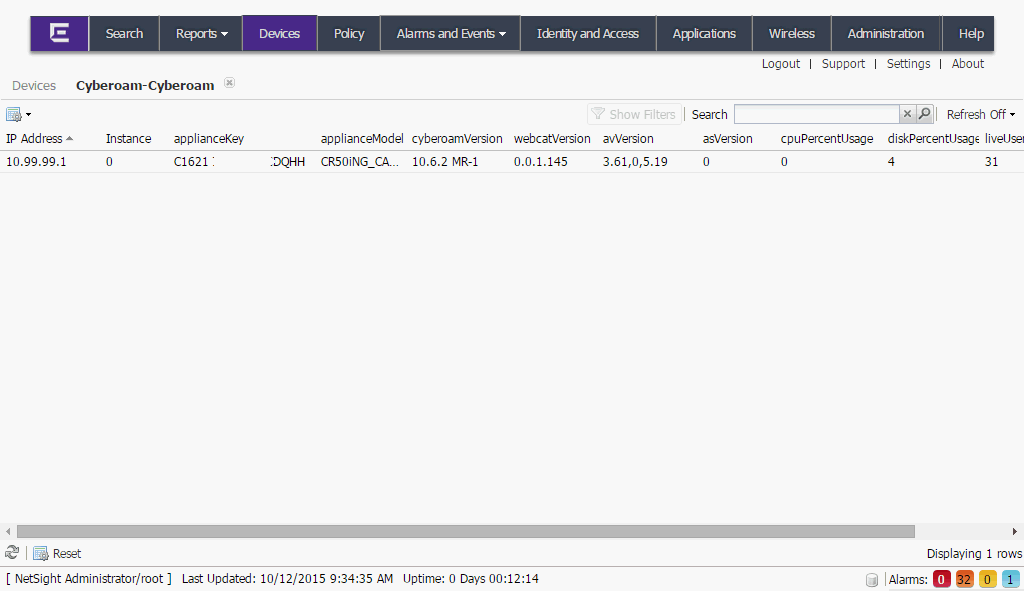Click the NetSight Administrator/root status text
Viewport: 1024px width, 591px height.
coord(89,579)
